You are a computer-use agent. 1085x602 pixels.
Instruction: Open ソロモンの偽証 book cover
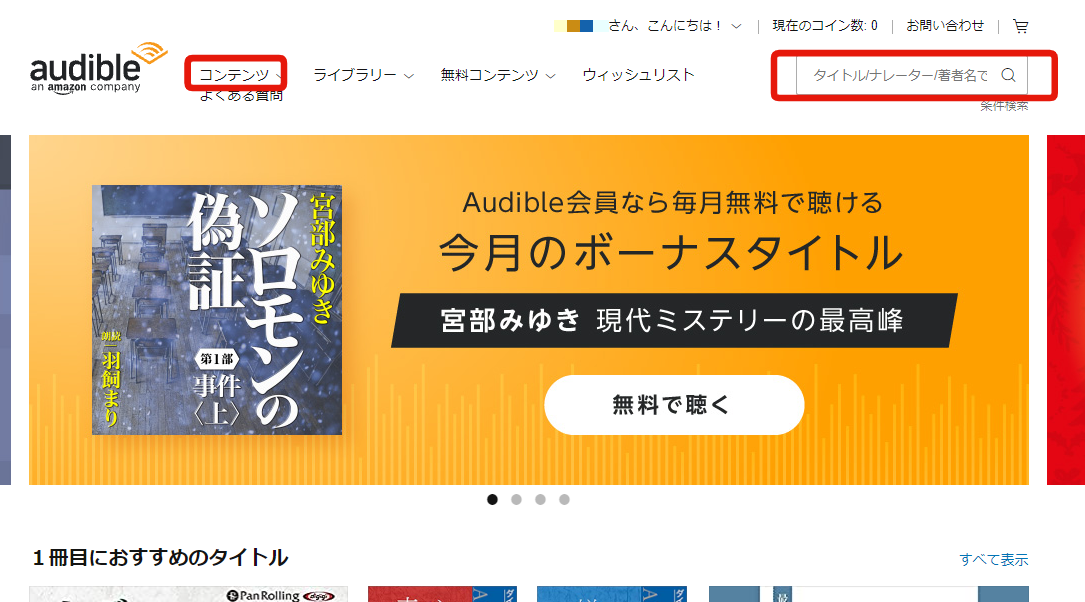tap(217, 310)
